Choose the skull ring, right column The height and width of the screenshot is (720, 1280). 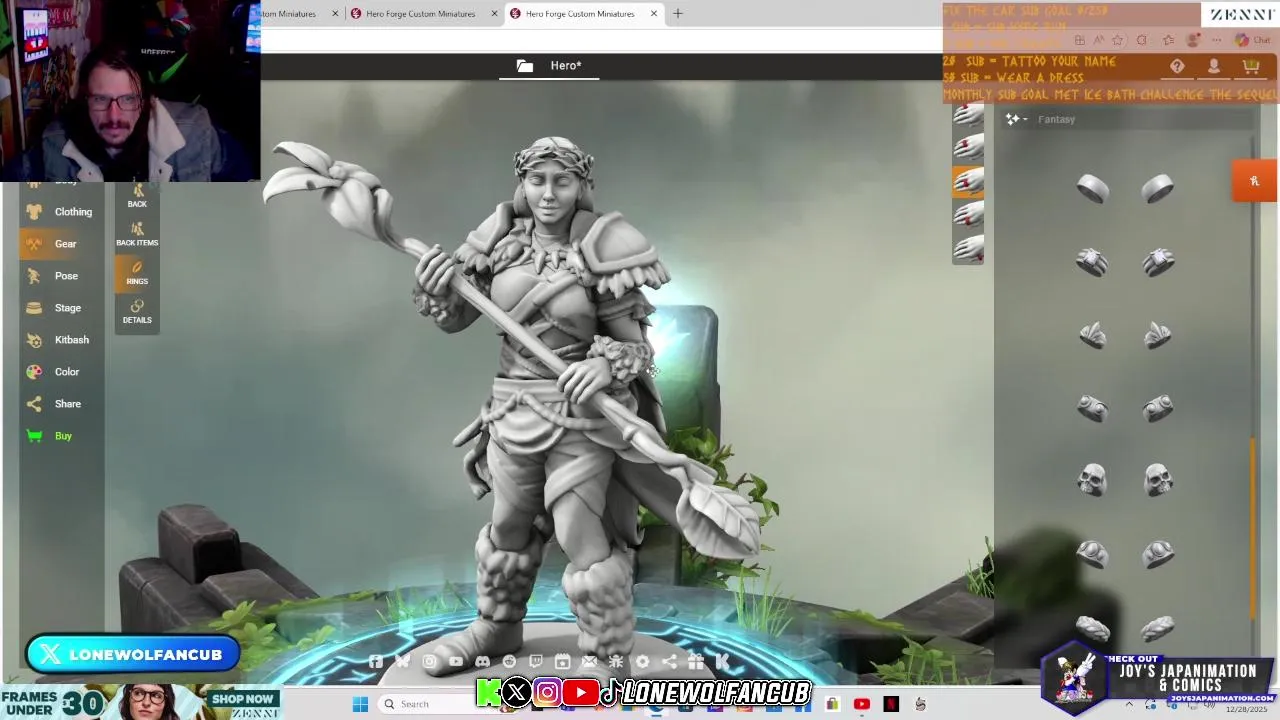(1158, 480)
